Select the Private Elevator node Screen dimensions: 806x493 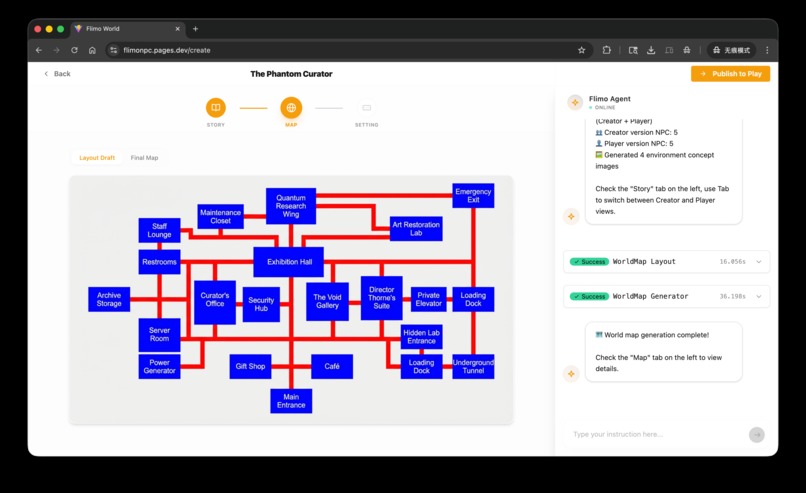tap(429, 299)
